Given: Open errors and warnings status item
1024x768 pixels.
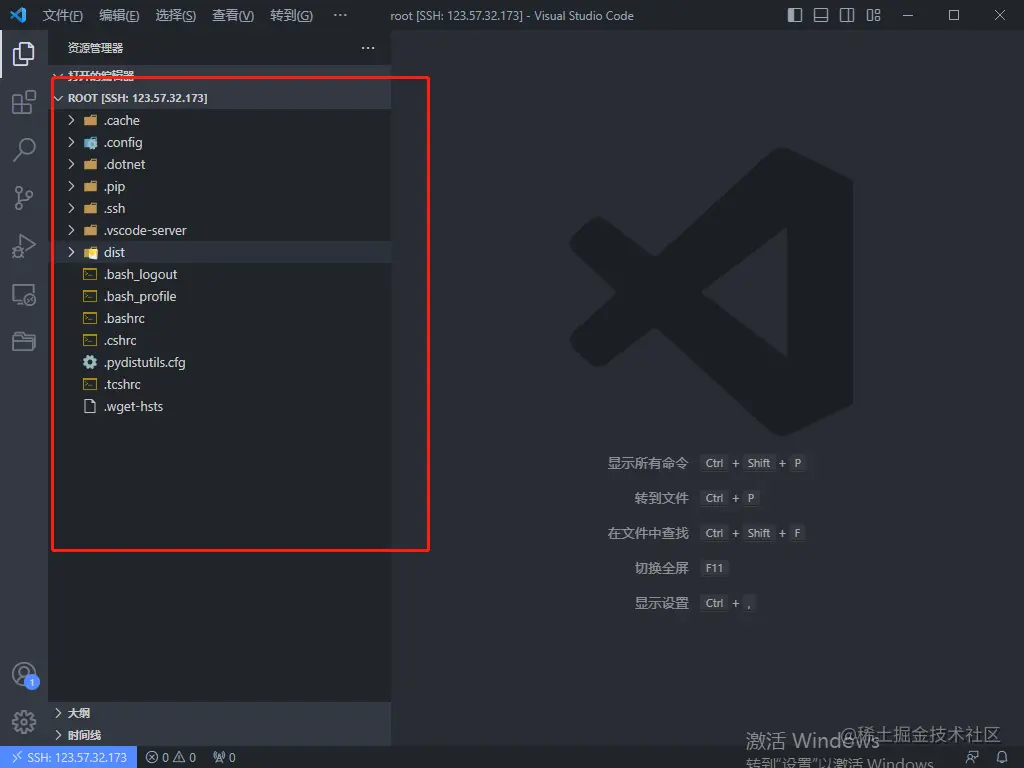Looking at the screenshot, I should [x=170, y=758].
